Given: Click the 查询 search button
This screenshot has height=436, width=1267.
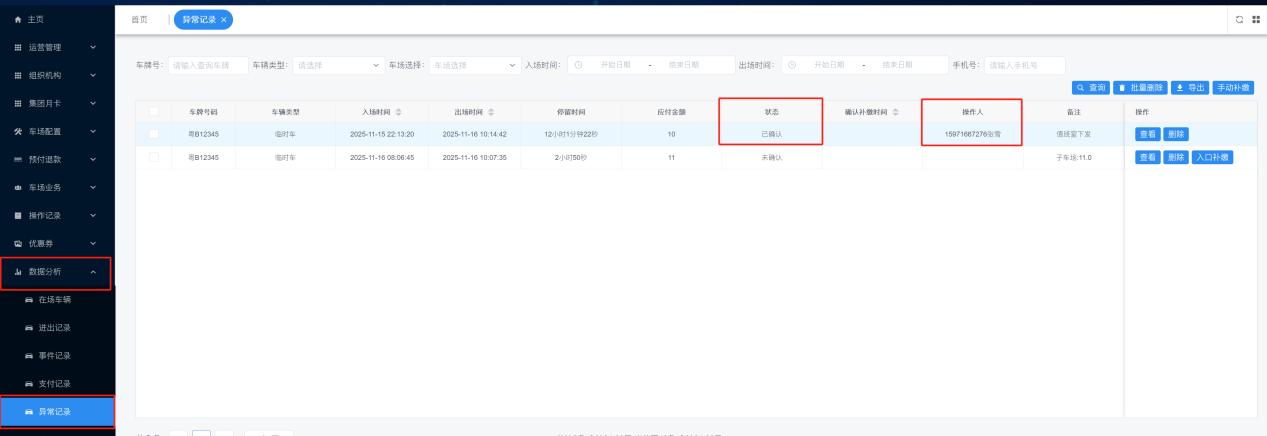Looking at the screenshot, I should (x=1091, y=87).
